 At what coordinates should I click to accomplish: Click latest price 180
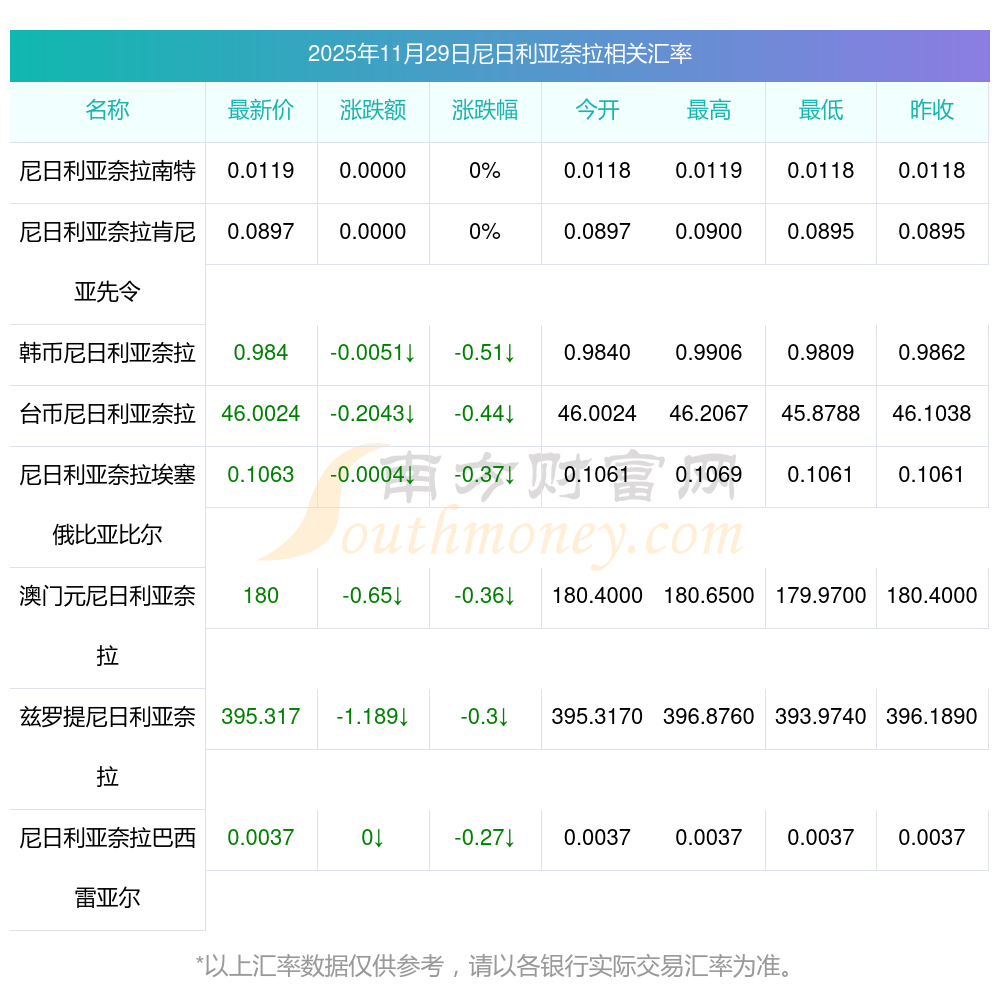pyautogui.click(x=261, y=596)
